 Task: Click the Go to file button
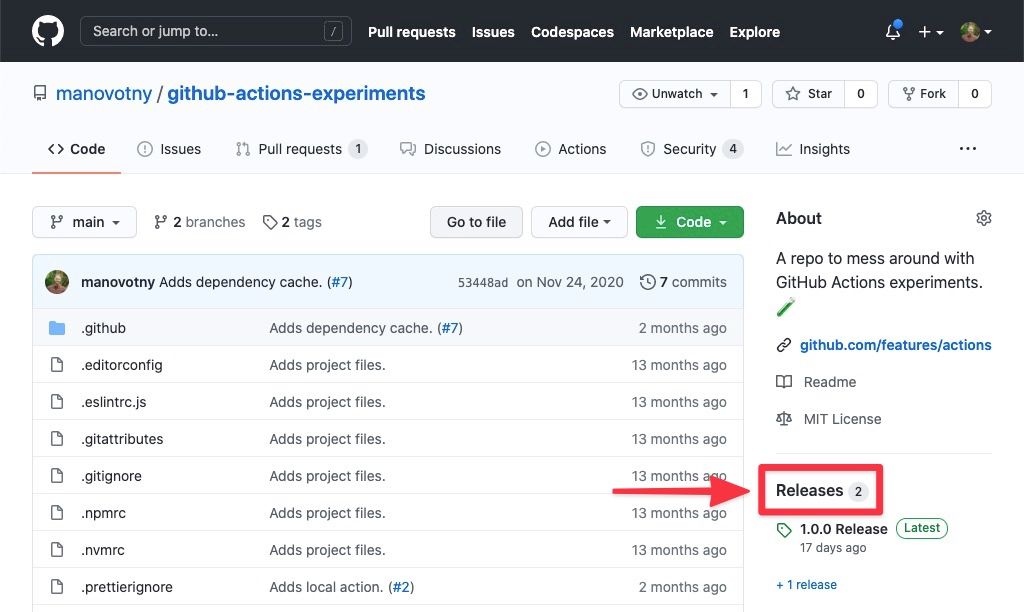476,222
